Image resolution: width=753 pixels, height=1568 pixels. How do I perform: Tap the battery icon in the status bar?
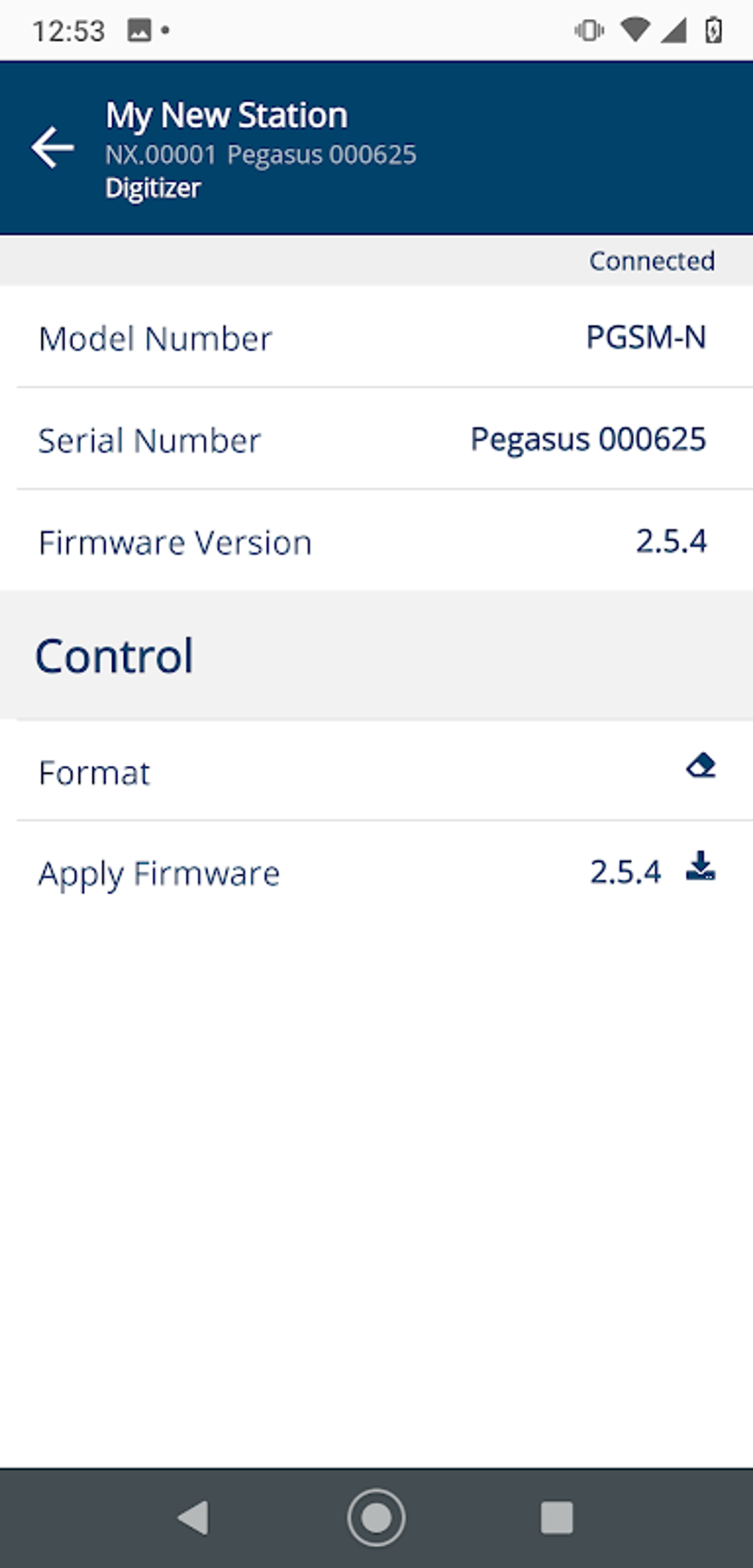click(x=711, y=30)
